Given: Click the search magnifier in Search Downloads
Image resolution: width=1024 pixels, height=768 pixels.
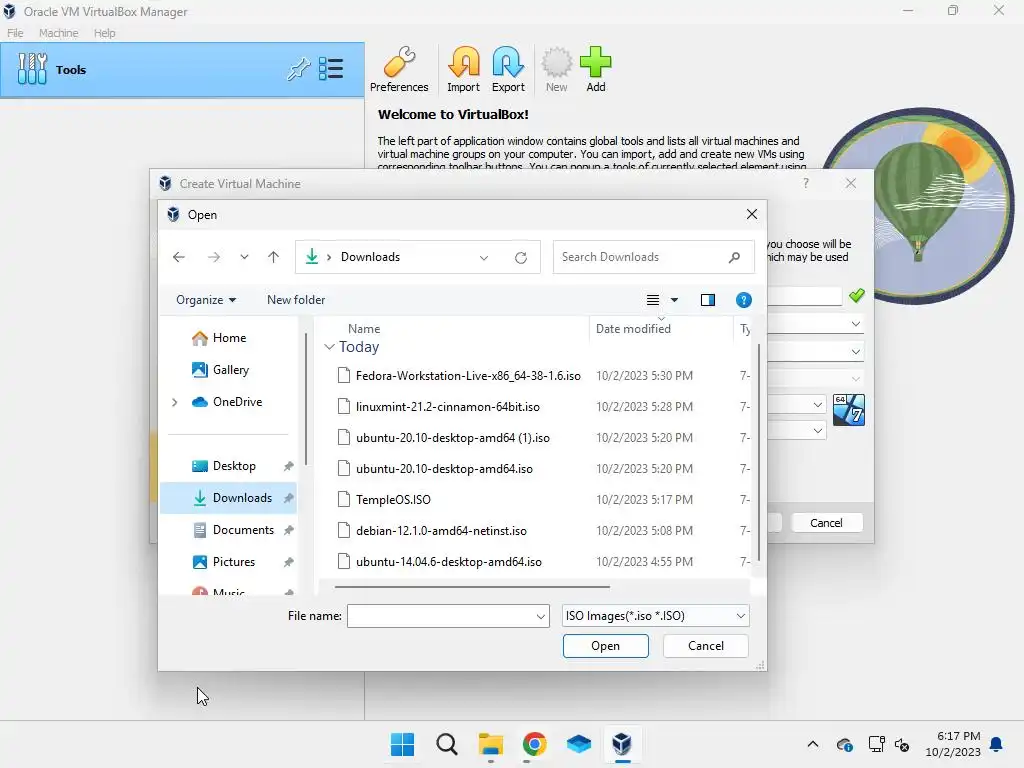Looking at the screenshot, I should coord(735,257).
